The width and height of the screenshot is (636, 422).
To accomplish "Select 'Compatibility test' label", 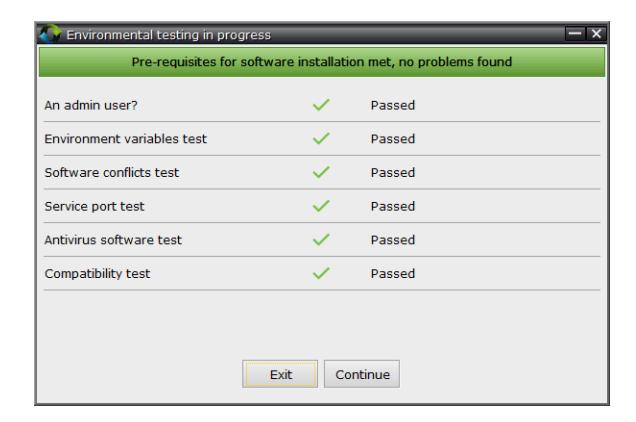I will (97, 274).
